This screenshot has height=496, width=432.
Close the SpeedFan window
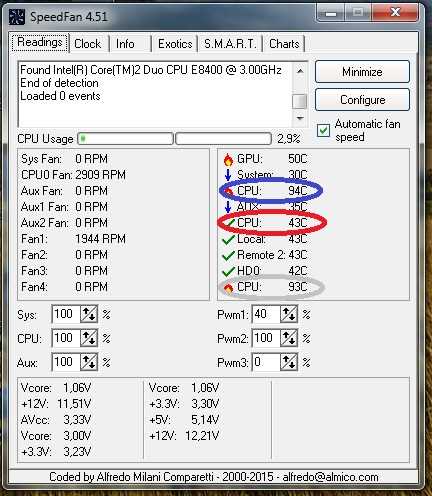point(396,13)
